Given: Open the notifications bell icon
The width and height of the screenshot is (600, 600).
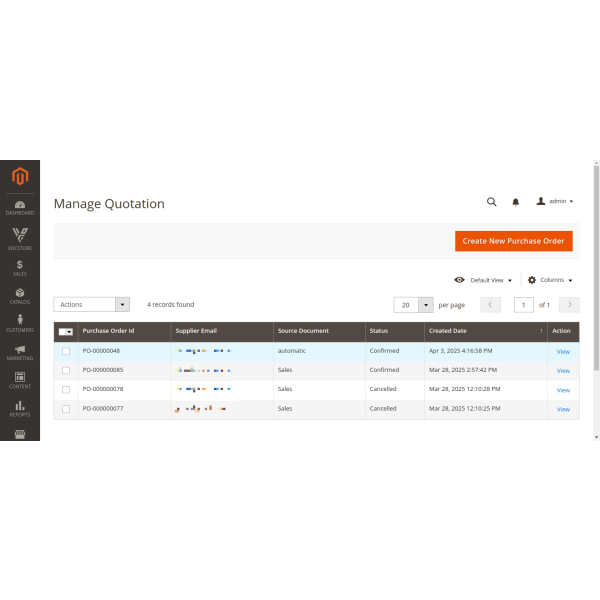Looking at the screenshot, I should click(x=516, y=201).
